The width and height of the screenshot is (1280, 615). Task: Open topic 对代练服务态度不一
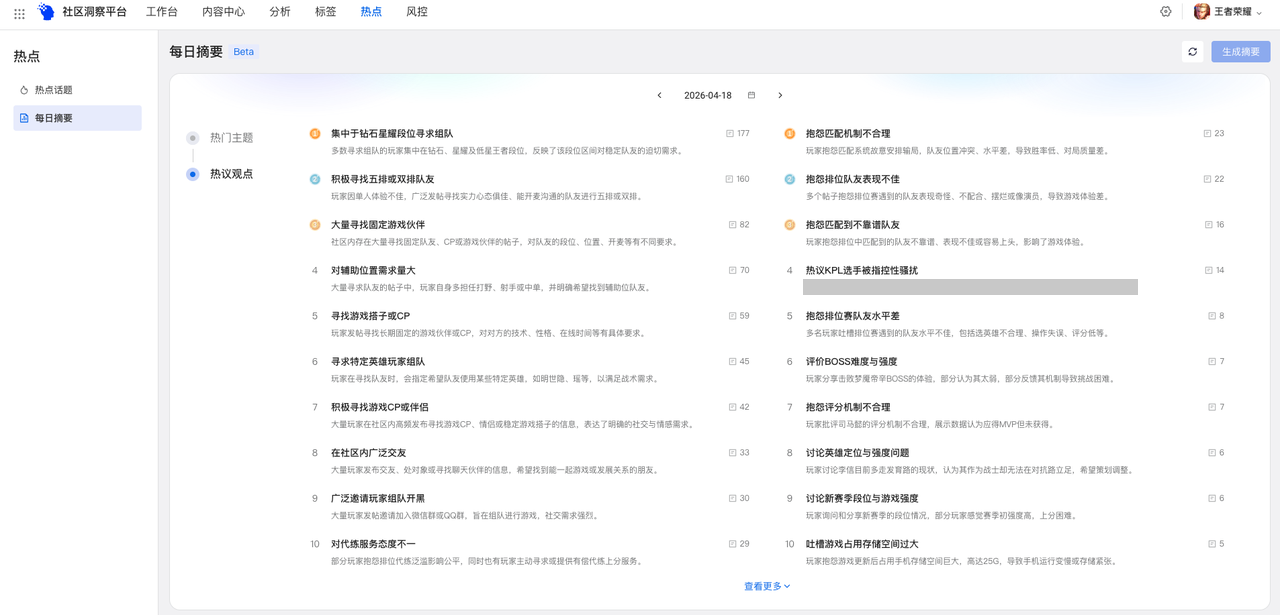coord(373,544)
